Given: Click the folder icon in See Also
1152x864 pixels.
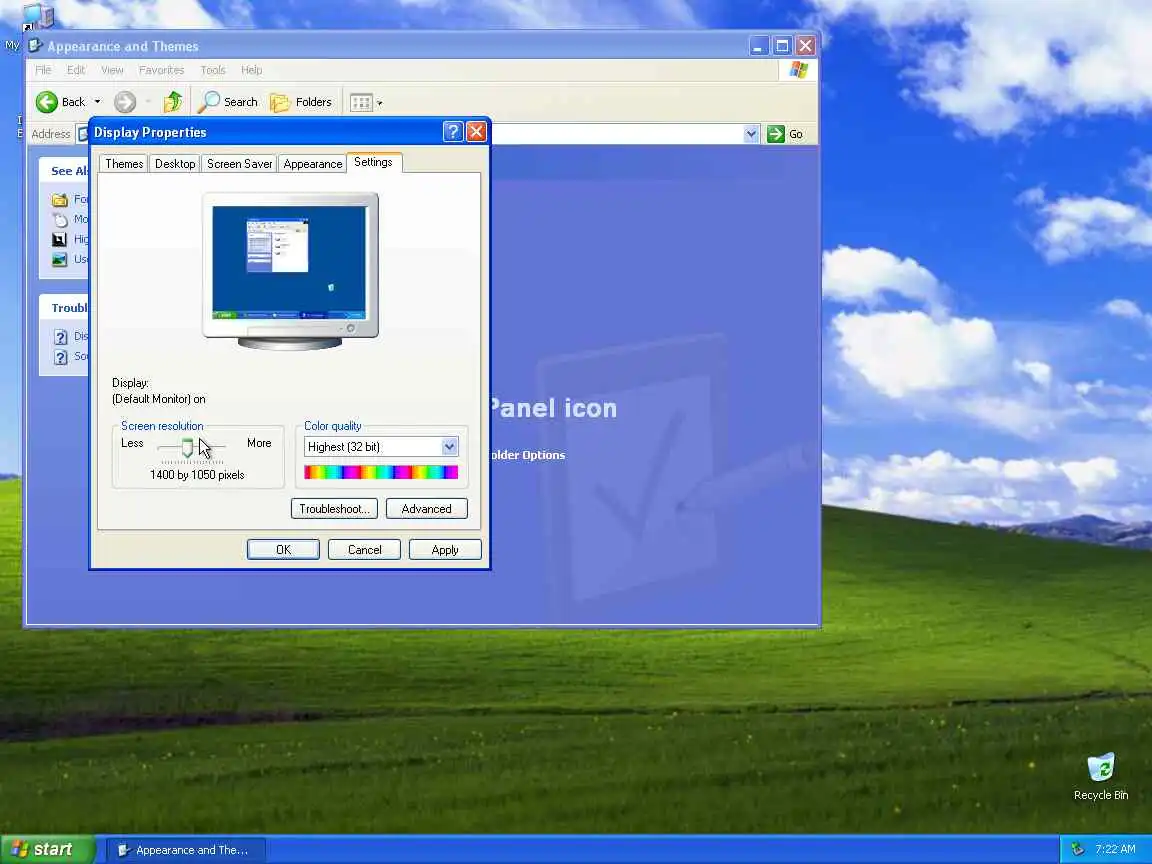Looking at the screenshot, I should click(60, 200).
